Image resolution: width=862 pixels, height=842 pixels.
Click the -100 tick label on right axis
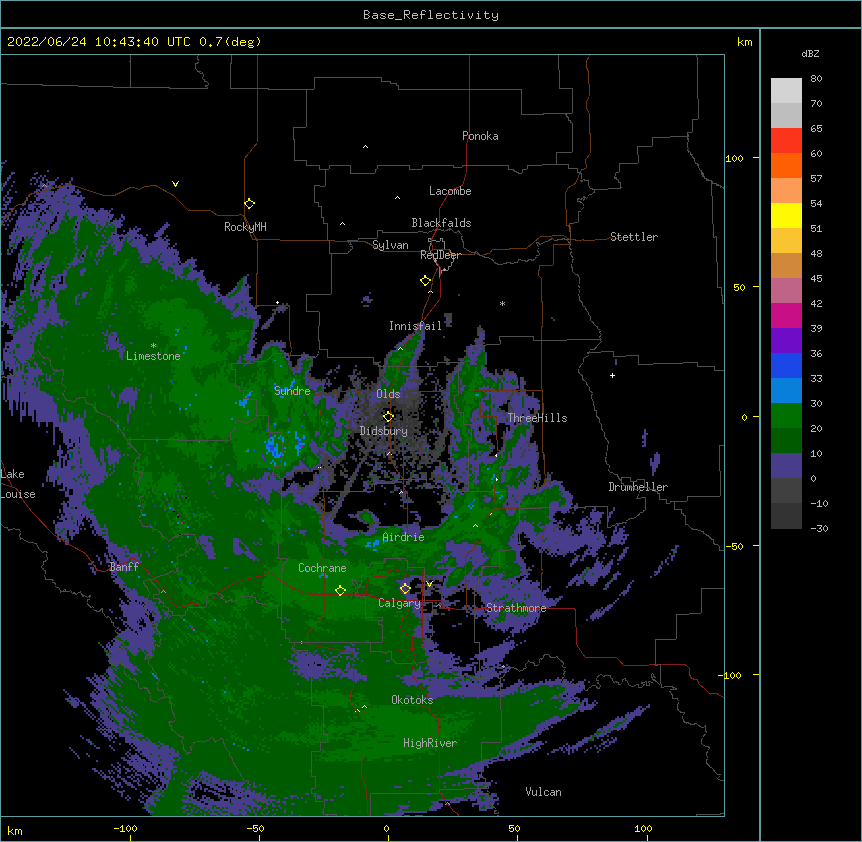coord(731,675)
